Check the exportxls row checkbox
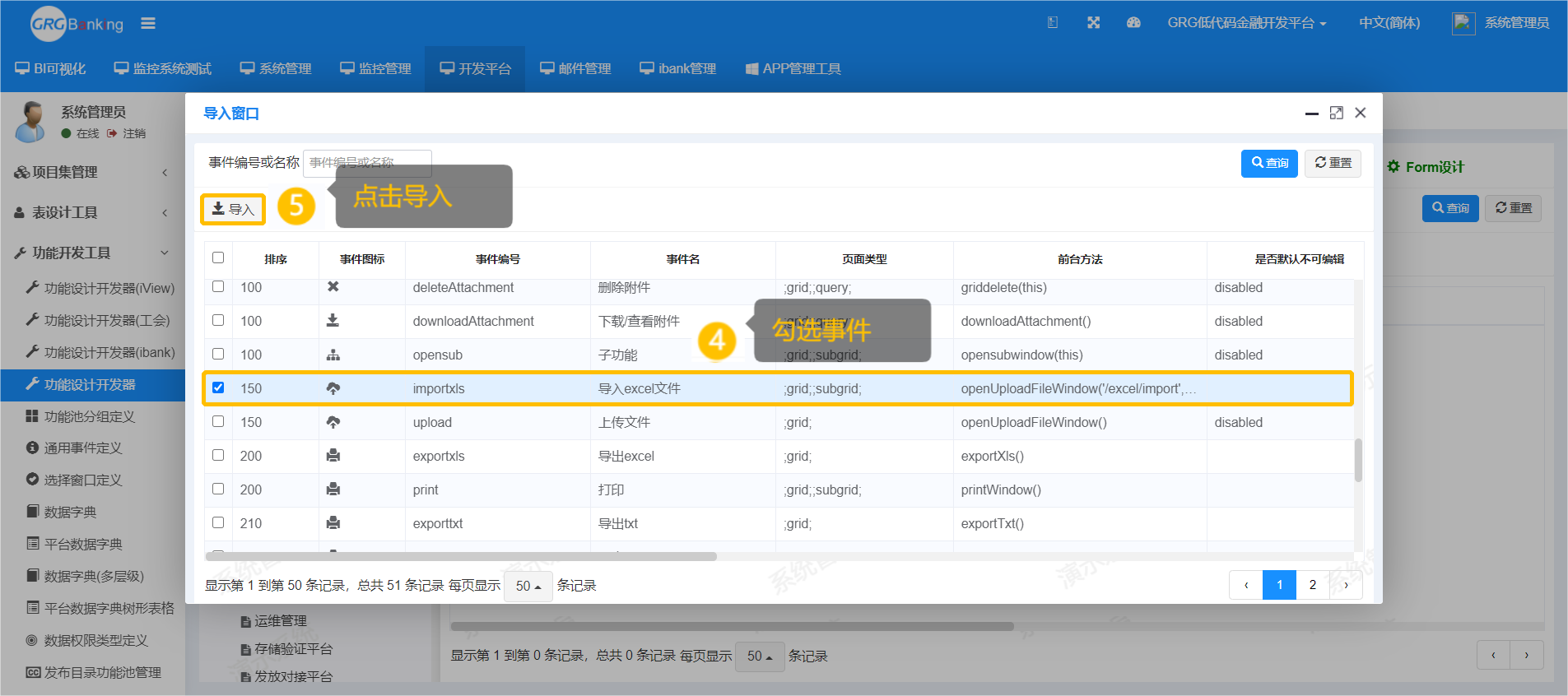Screen dimensions: 1568x696 pyautogui.click(x=218, y=455)
